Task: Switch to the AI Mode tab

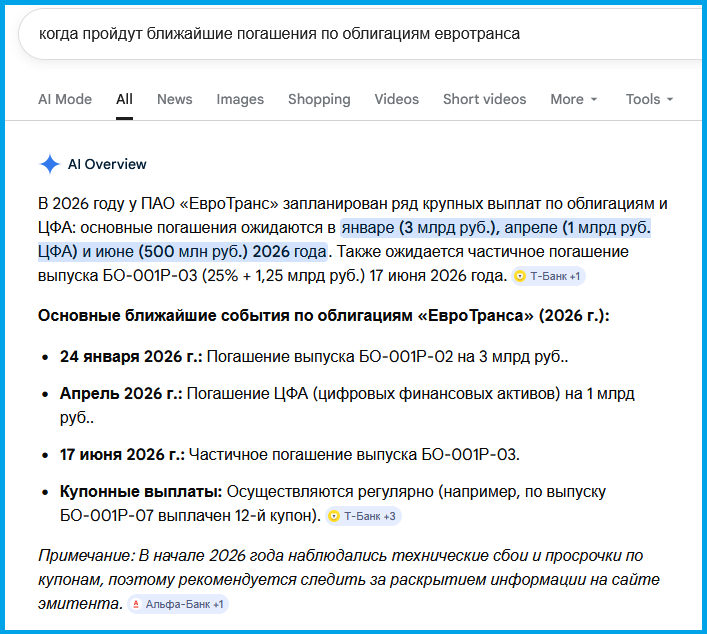Action: (x=65, y=99)
